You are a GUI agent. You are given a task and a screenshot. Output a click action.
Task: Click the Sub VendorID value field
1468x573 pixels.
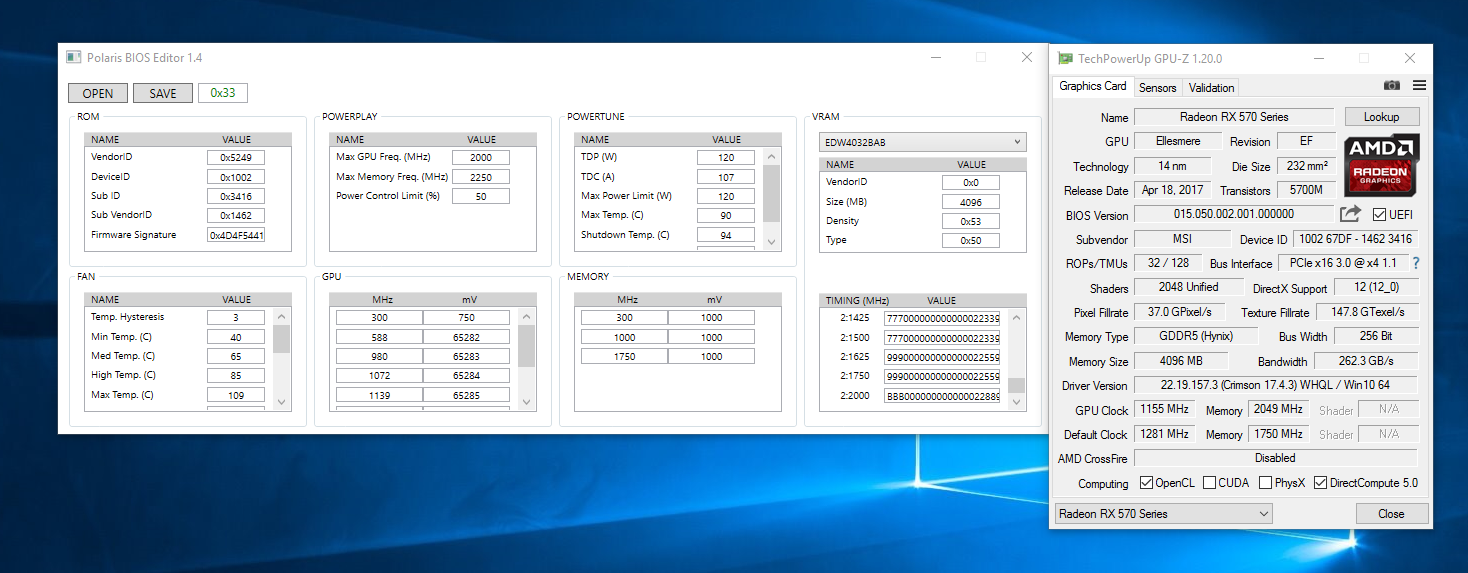(236, 216)
